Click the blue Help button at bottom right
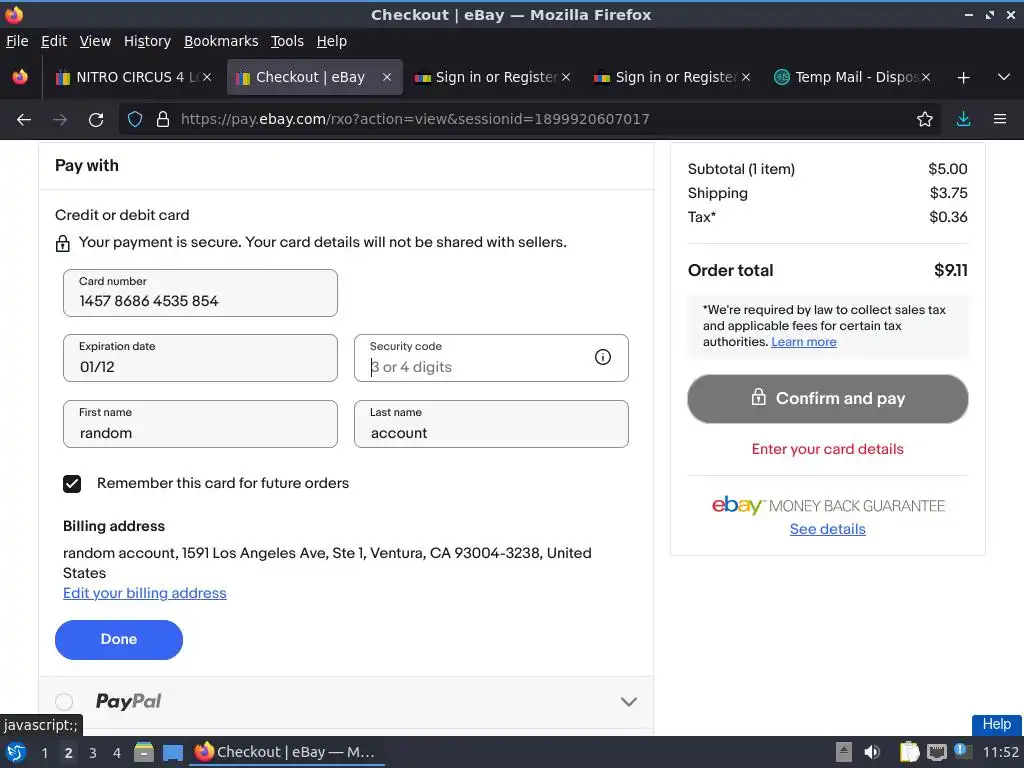The width and height of the screenshot is (1024, 768). pos(996,724)
